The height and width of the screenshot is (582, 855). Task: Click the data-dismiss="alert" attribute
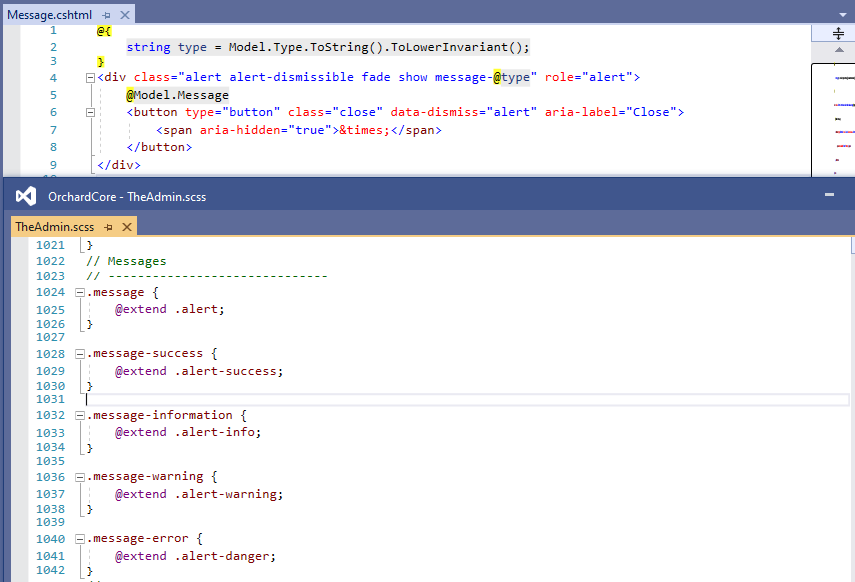tap(463, 112)
